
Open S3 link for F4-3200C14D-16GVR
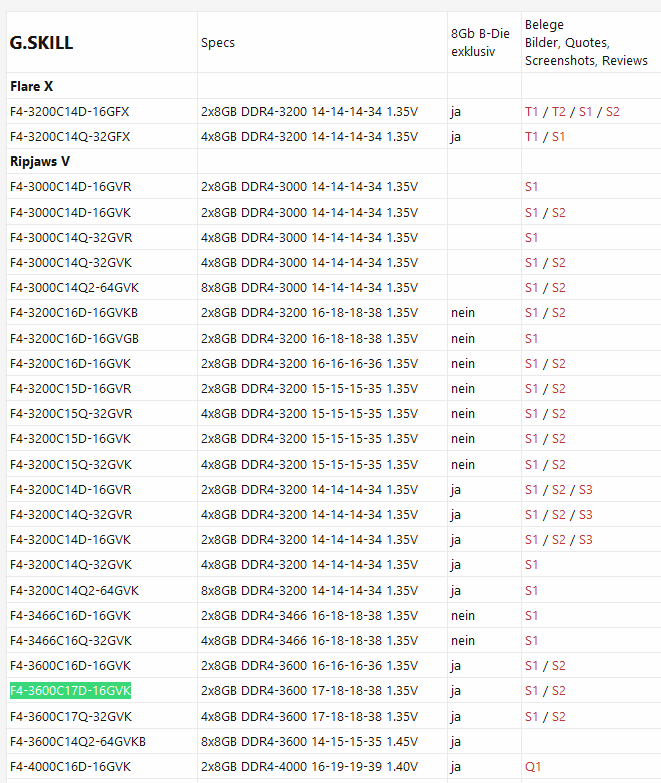tap(585, 489)
